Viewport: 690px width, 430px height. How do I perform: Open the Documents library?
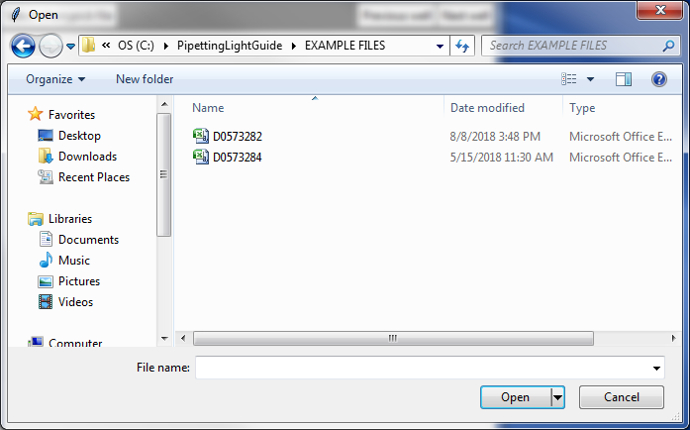click(x=88, y=239)
